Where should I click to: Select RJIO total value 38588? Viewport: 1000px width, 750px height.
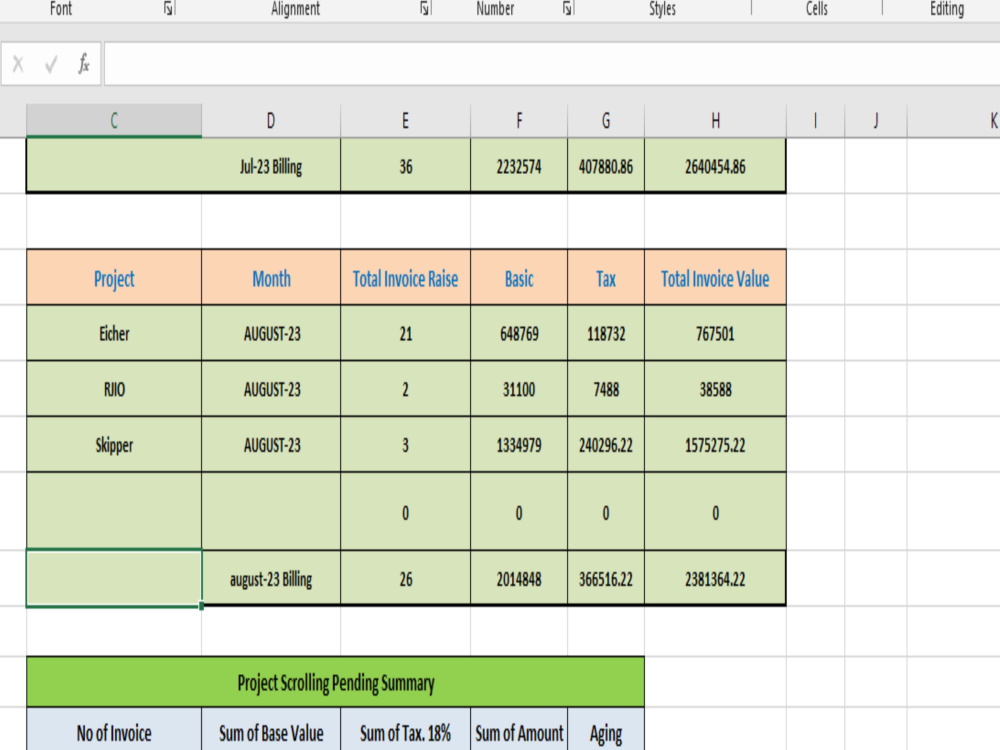point(716,389)
